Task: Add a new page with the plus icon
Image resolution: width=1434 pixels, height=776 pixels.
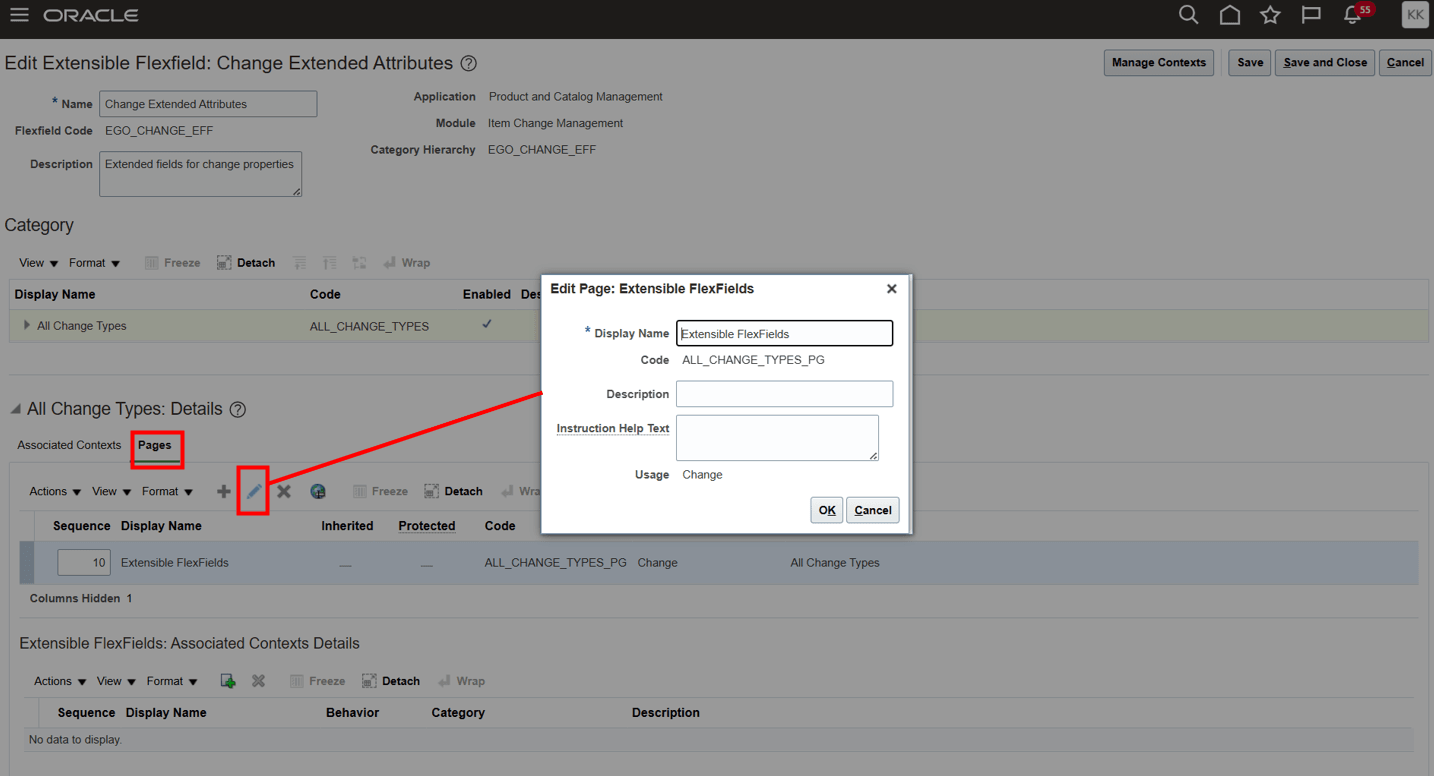Action: 223,491
